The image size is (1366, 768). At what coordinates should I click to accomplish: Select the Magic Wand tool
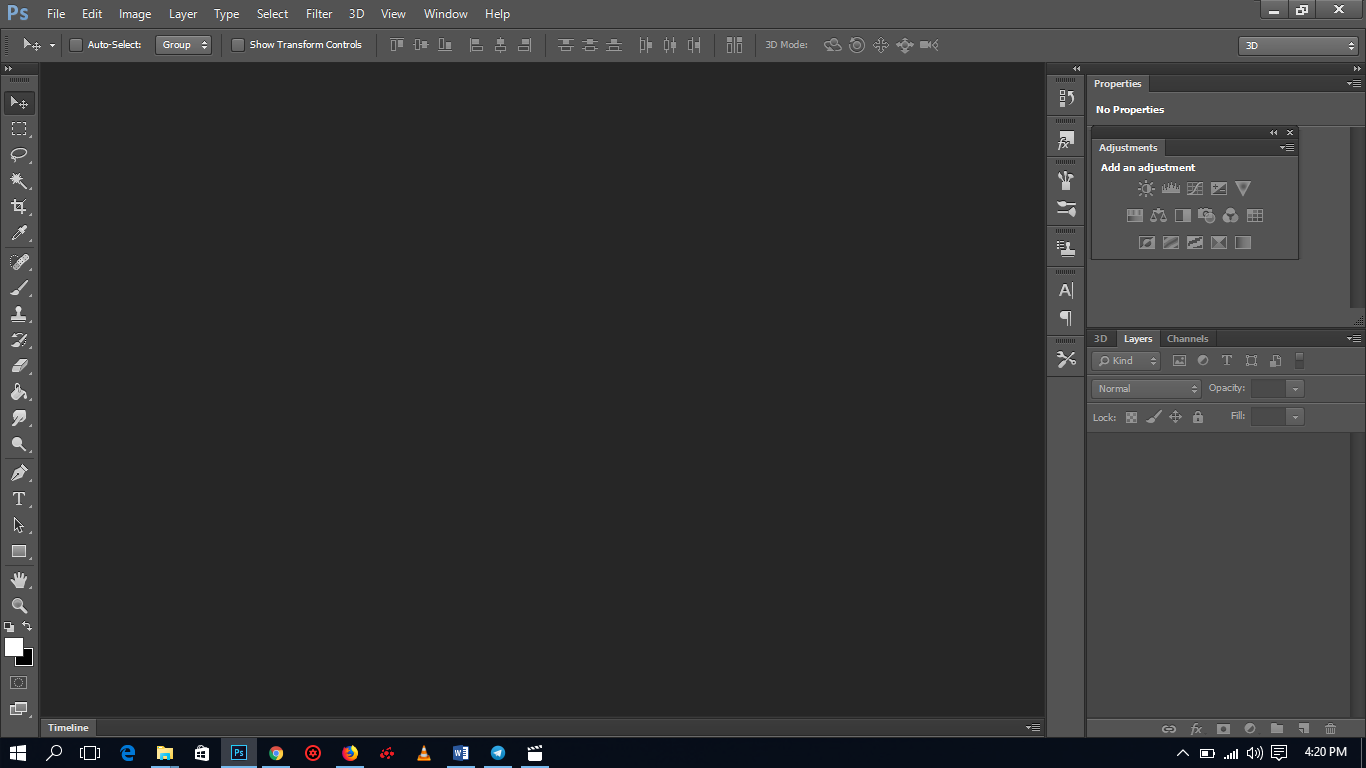19,181
